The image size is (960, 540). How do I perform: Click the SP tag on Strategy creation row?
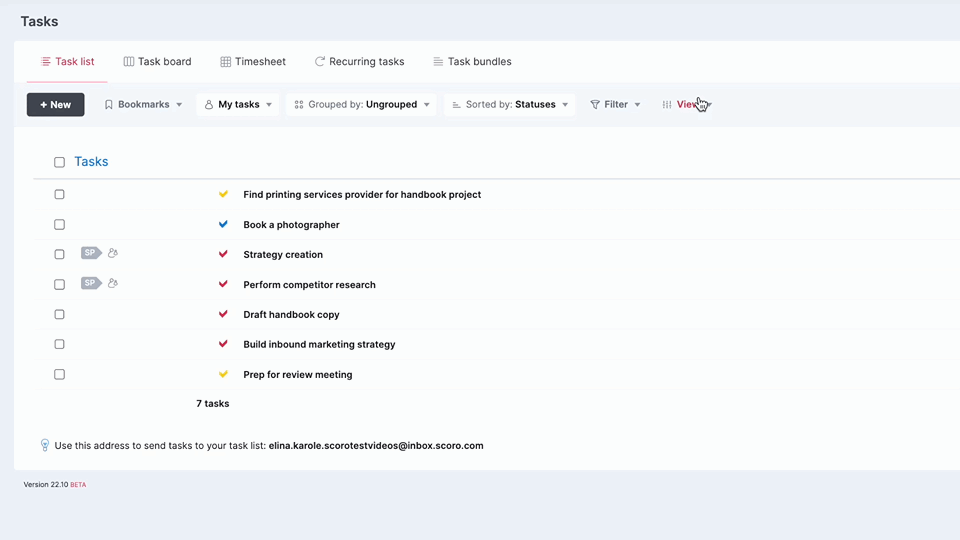click(x=91, y=253)
